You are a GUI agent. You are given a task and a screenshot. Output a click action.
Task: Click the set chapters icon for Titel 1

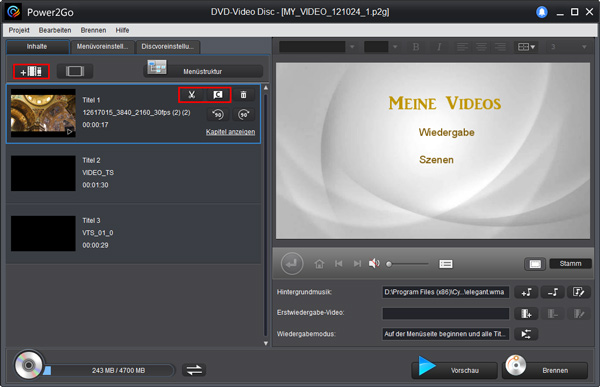point(218,95)
